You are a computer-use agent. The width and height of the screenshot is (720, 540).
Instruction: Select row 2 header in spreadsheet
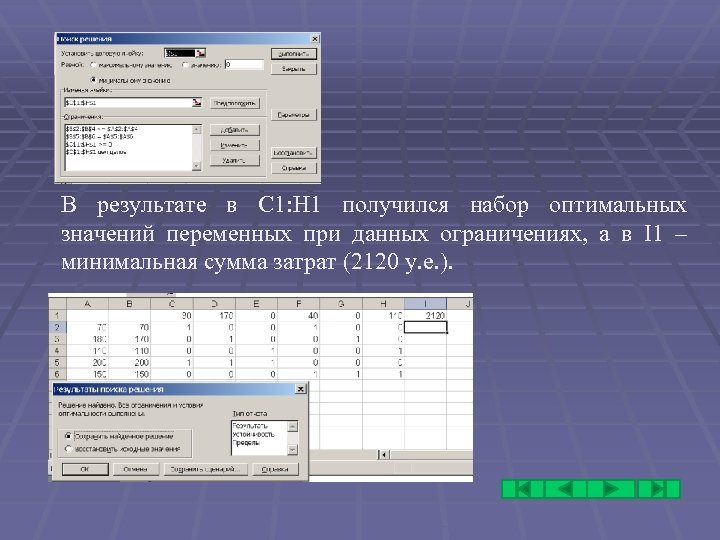pyautogui.click(x=57, y=327)
